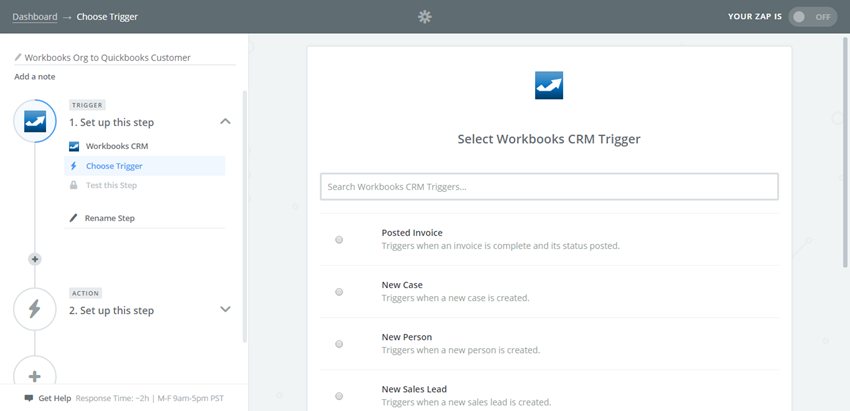This screenshot has height=411, width=850.
Task: Select the New Person radio button
Action: (x=339, y=344)
